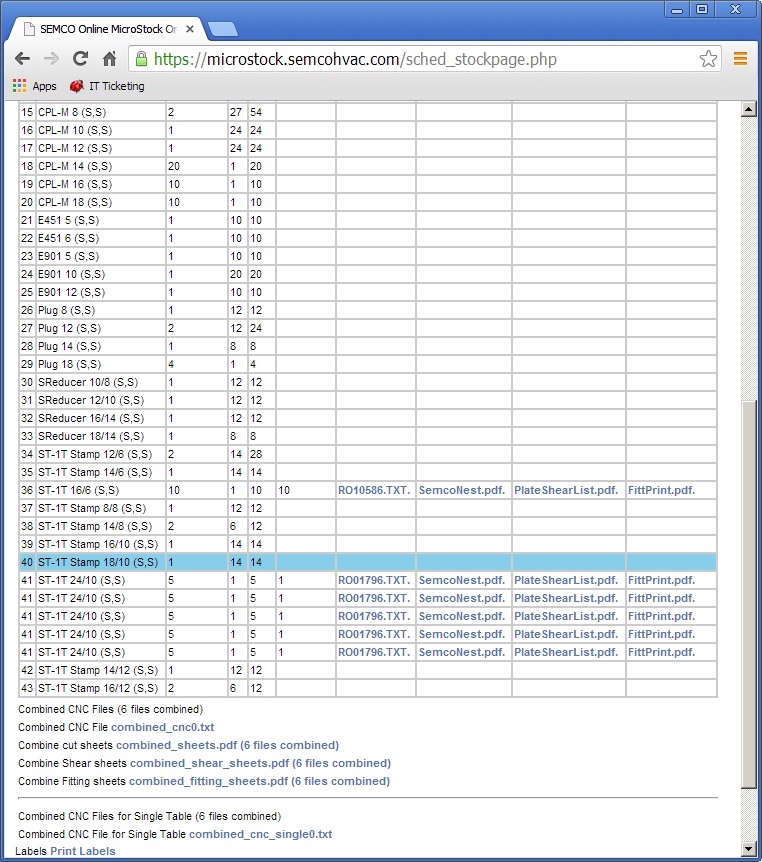
Task: Open the Apps grid shortcut
Action: pyautogui.click(x=34, y=86)
